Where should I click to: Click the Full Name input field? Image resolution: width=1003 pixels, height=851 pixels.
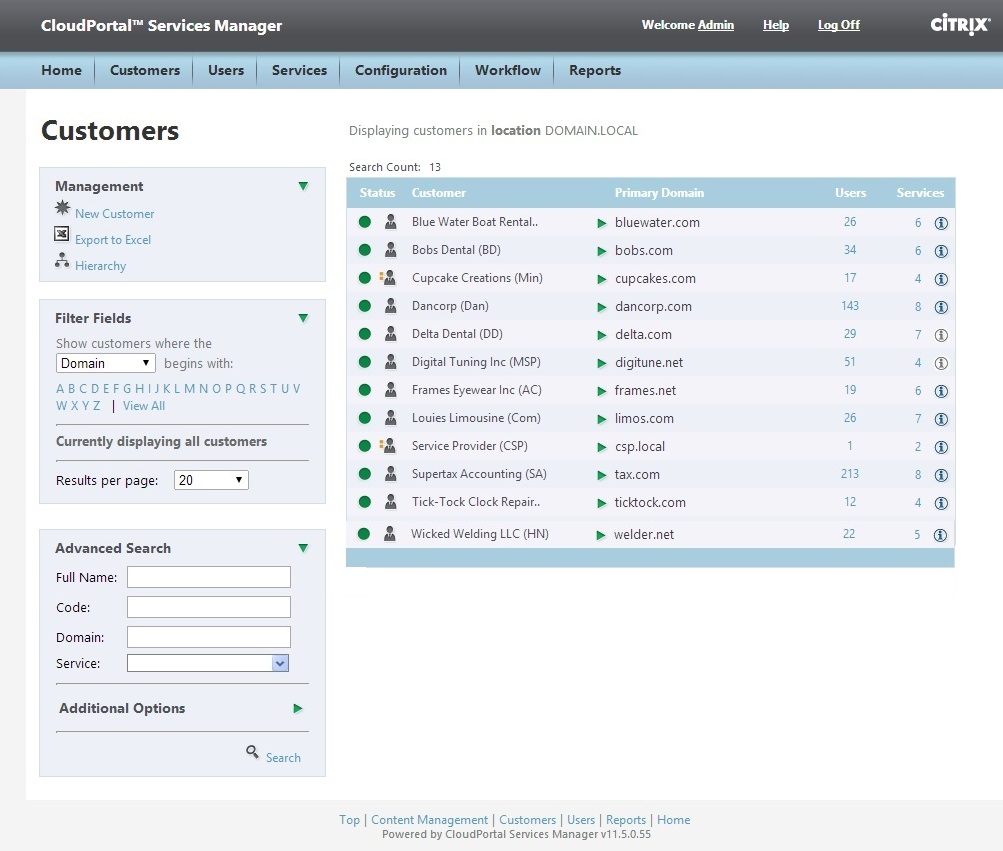pos(209,577)
